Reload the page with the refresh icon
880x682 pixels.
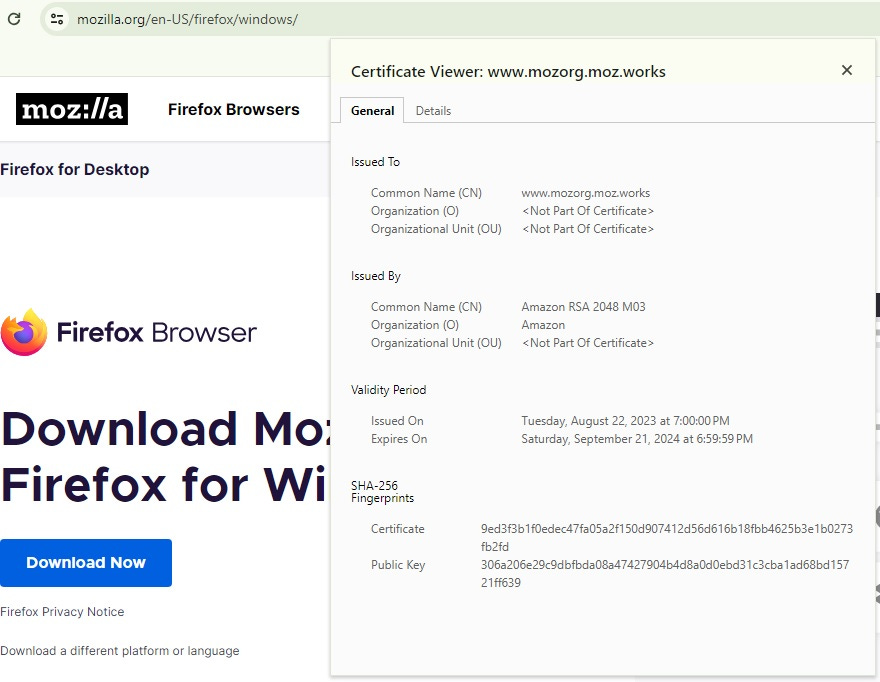click(x=14, y=19)
